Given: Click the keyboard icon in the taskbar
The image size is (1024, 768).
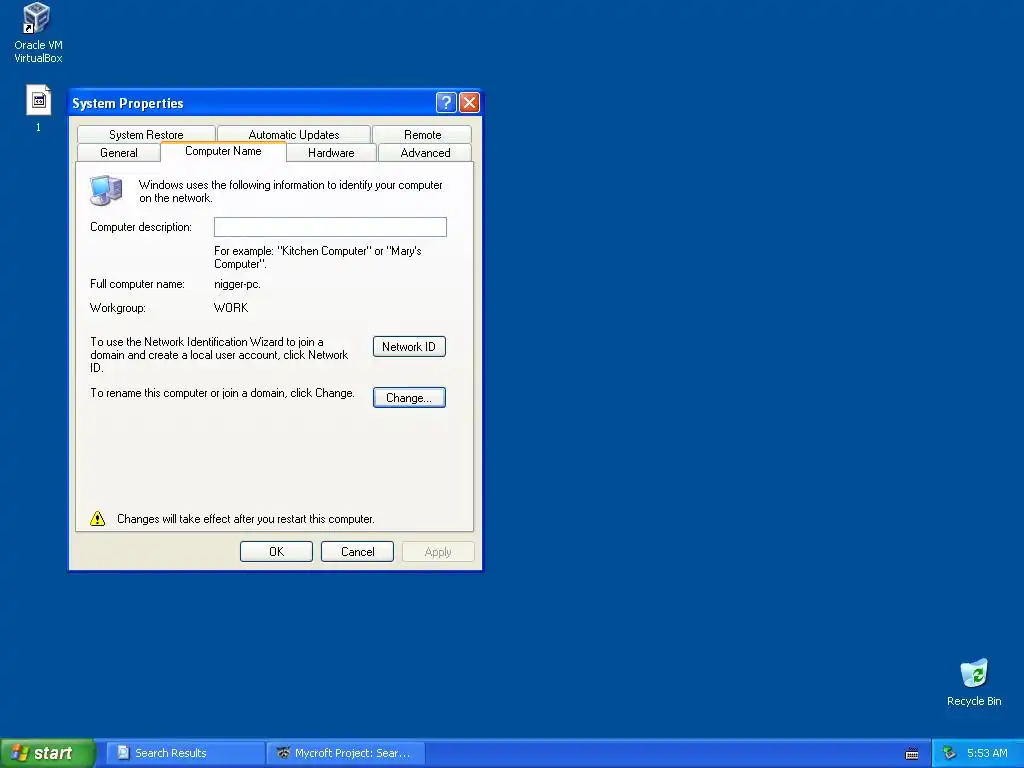Looking at the screenshot, I should pos(912,754).
